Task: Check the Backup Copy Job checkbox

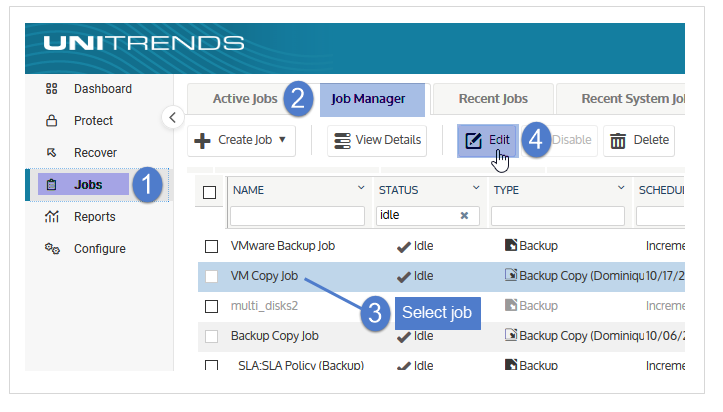Action: point(211,336)
